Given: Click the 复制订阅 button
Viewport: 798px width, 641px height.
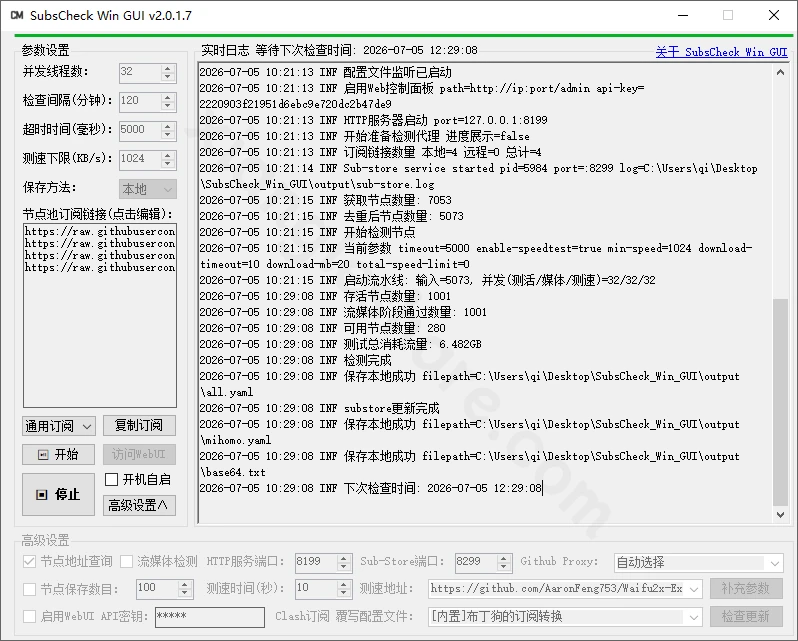Looking at the screenshot, I should pyautogui.click(x=139, y=426).
